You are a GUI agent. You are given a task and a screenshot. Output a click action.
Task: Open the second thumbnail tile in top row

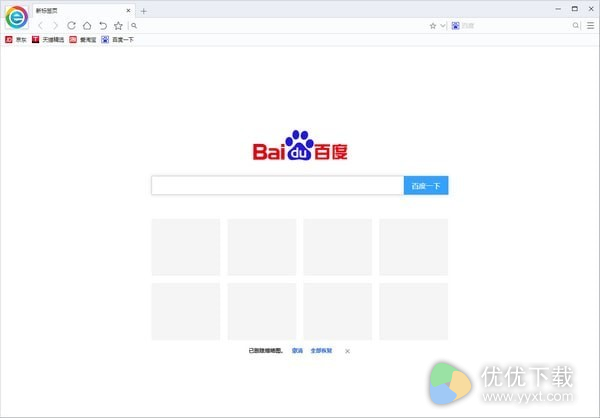tap(262, 247)
